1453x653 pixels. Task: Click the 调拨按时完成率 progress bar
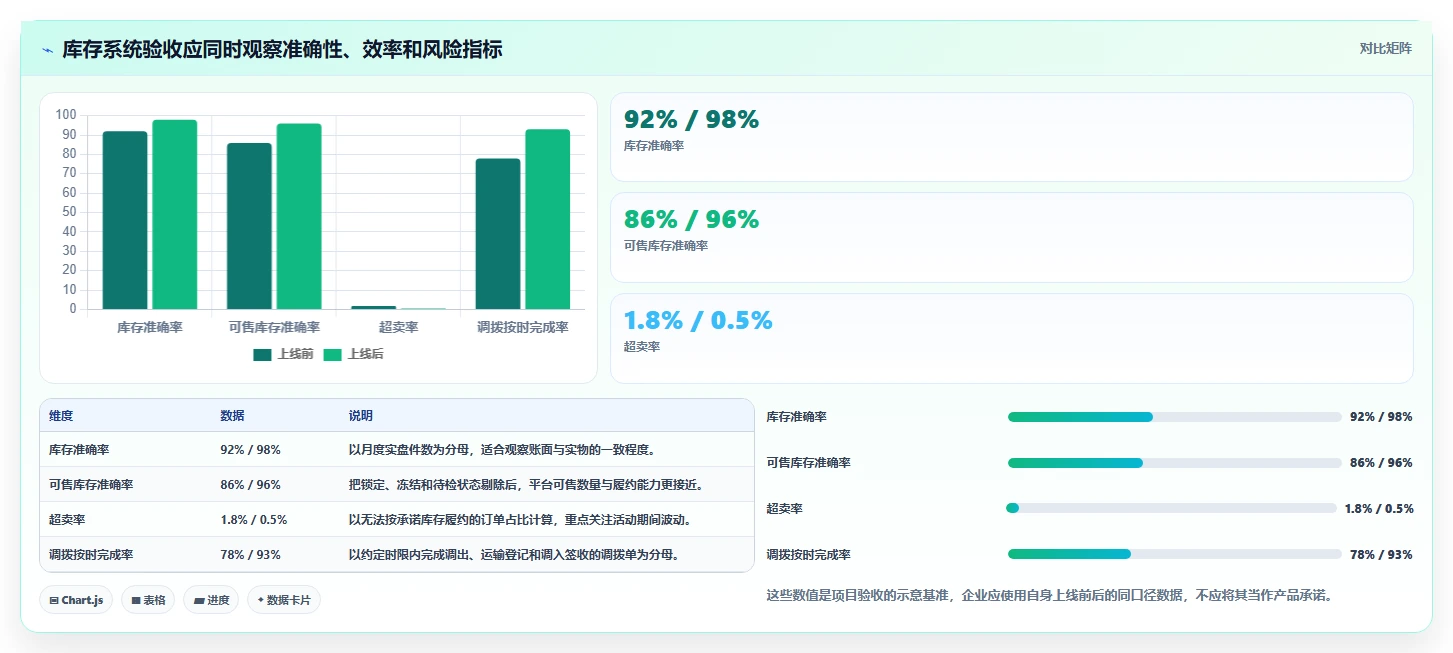1174,554
